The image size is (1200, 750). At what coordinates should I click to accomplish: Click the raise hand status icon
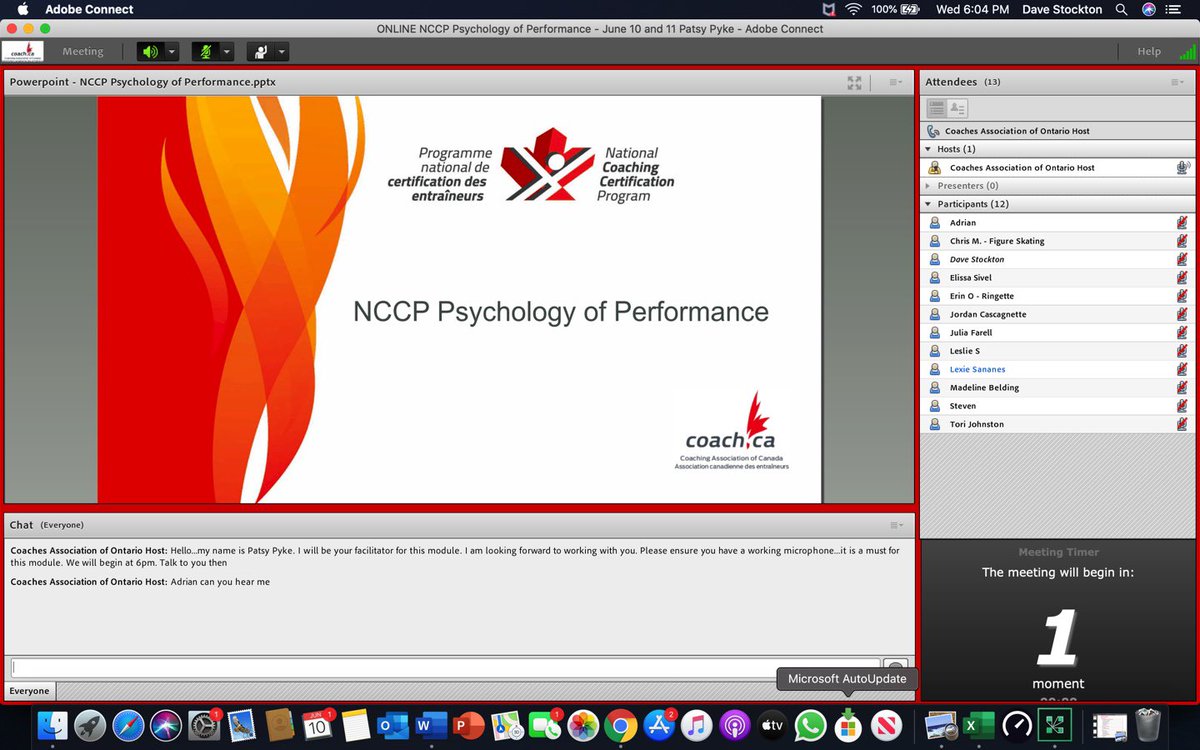(x=261, y=51)
